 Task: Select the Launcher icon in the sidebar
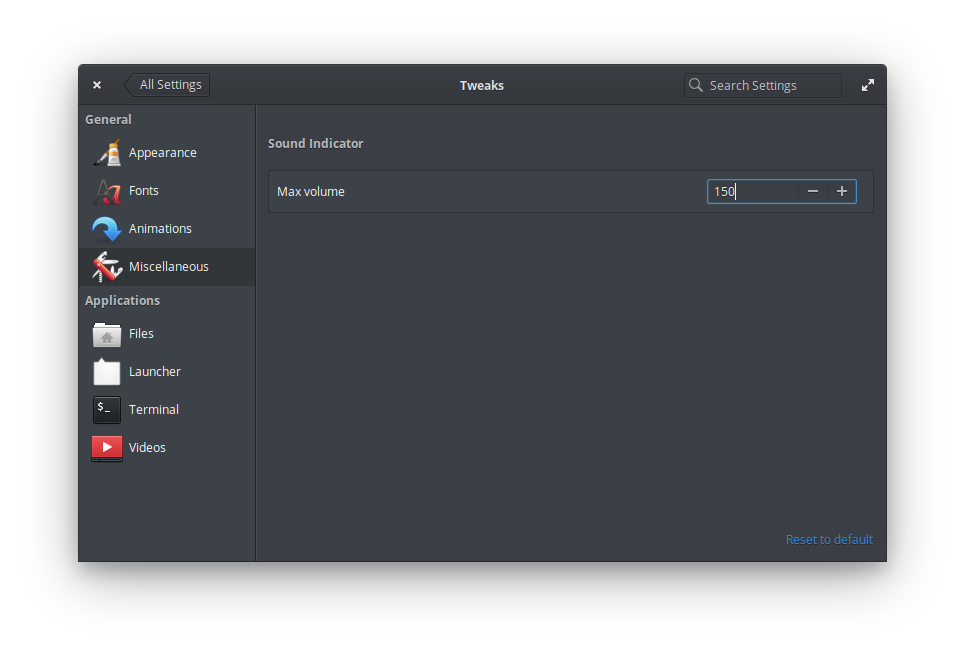click(107, 372)
